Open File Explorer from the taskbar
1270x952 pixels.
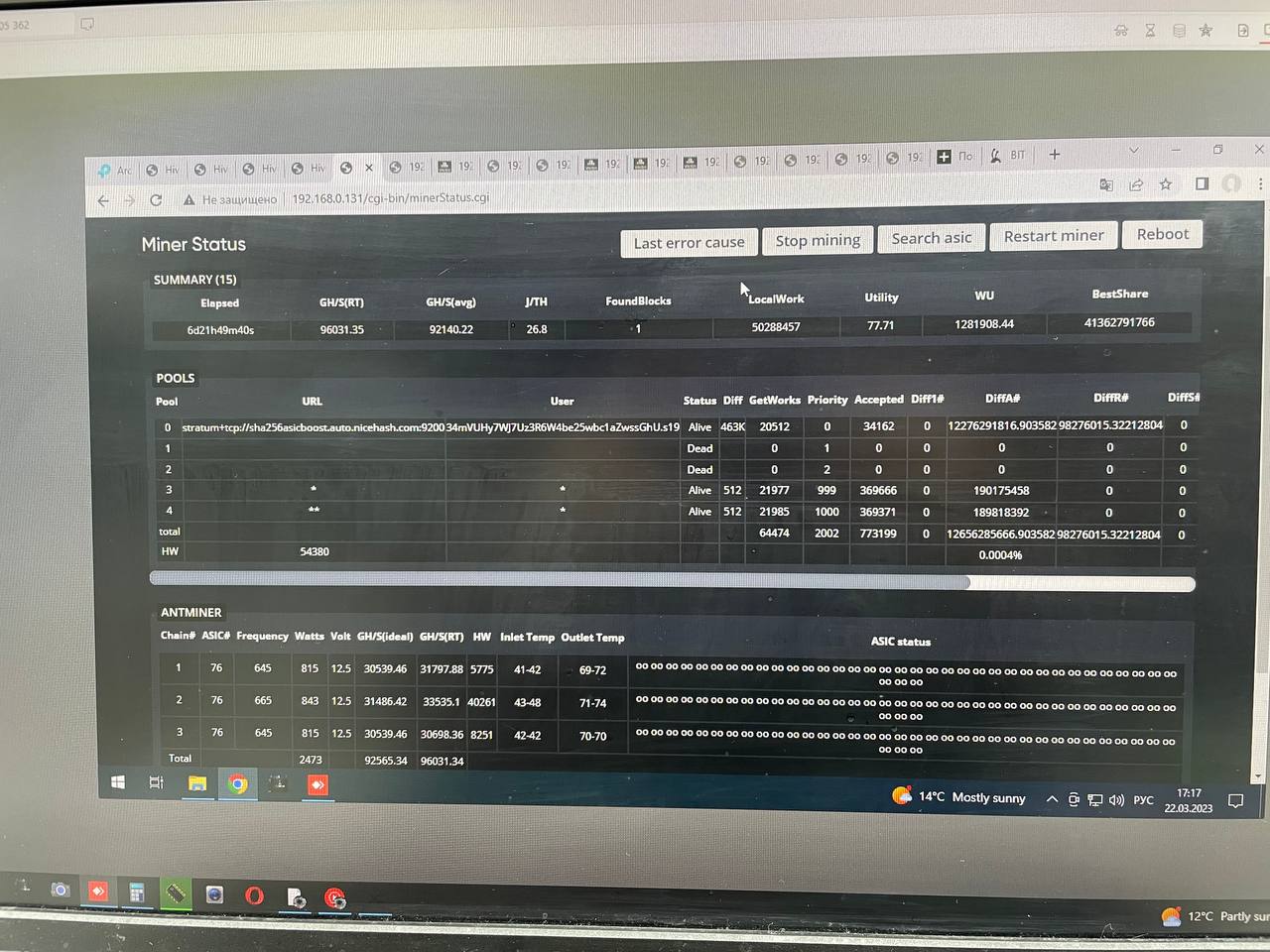[197, 783]
